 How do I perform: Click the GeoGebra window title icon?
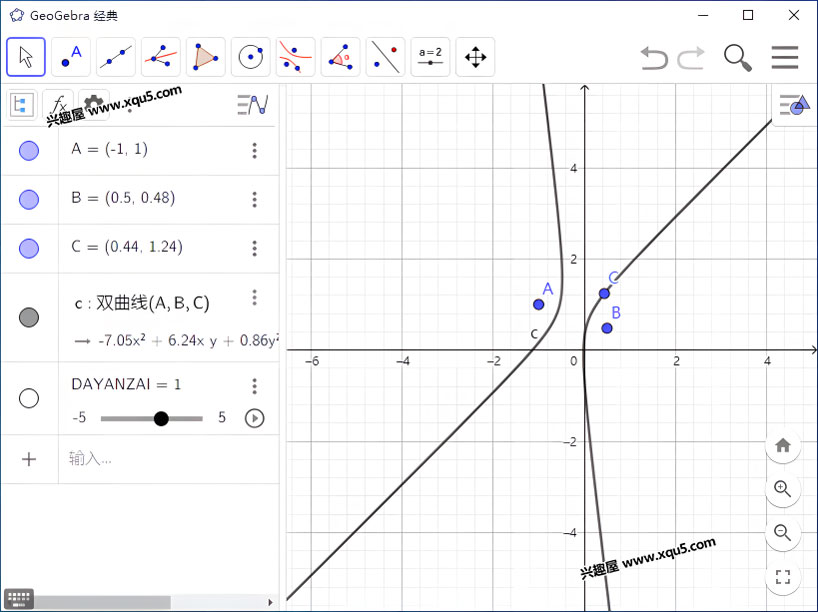pos(17,15)
